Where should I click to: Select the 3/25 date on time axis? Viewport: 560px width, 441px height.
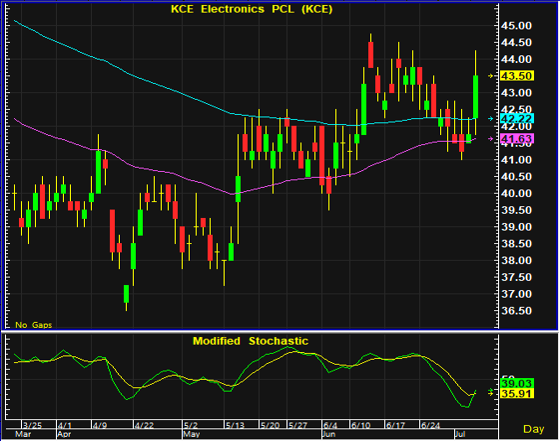(x=32, y=425)
